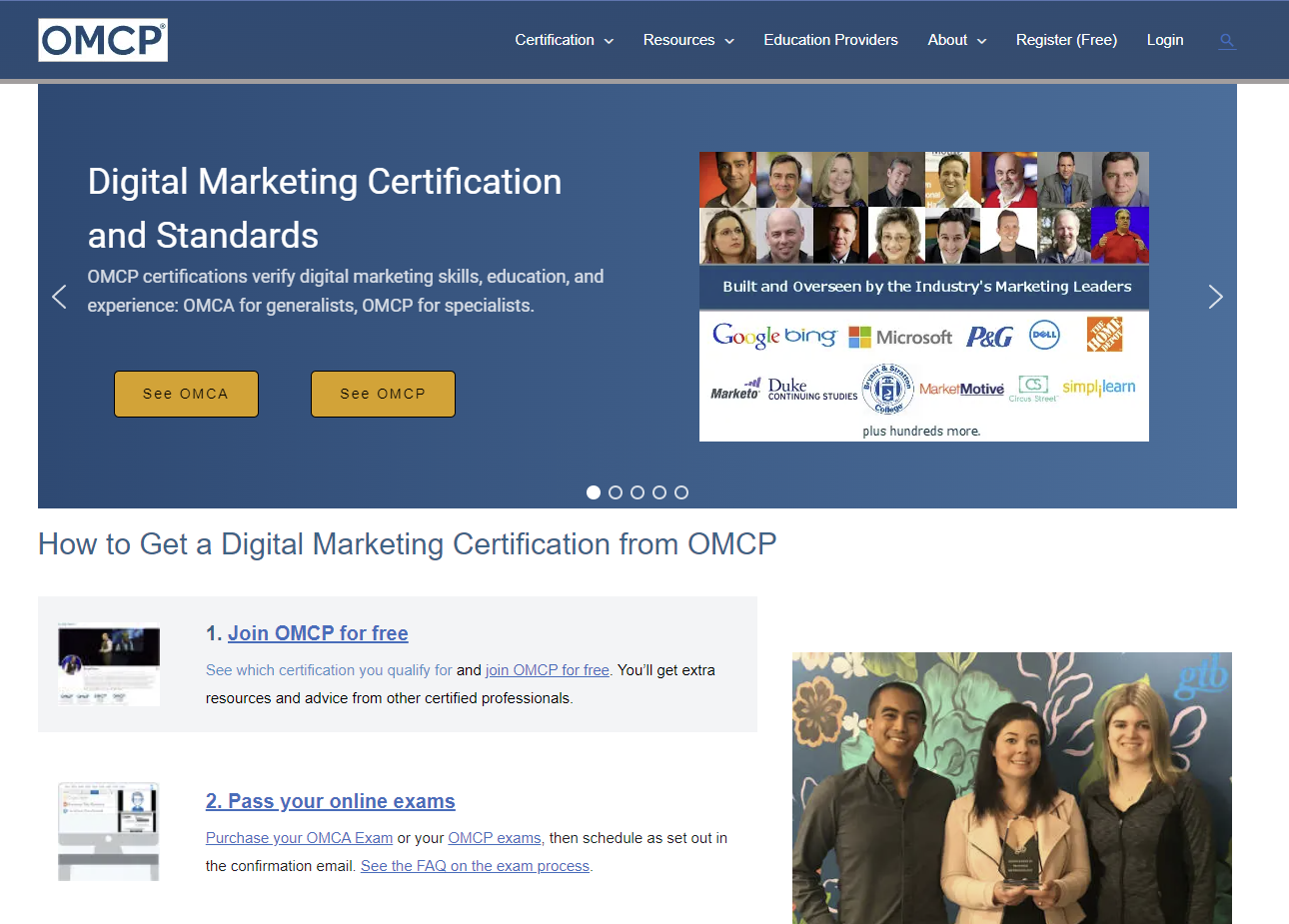The image size is (1289, 924).
Task: Click the See OMCA button
Action: coord(186,394)
